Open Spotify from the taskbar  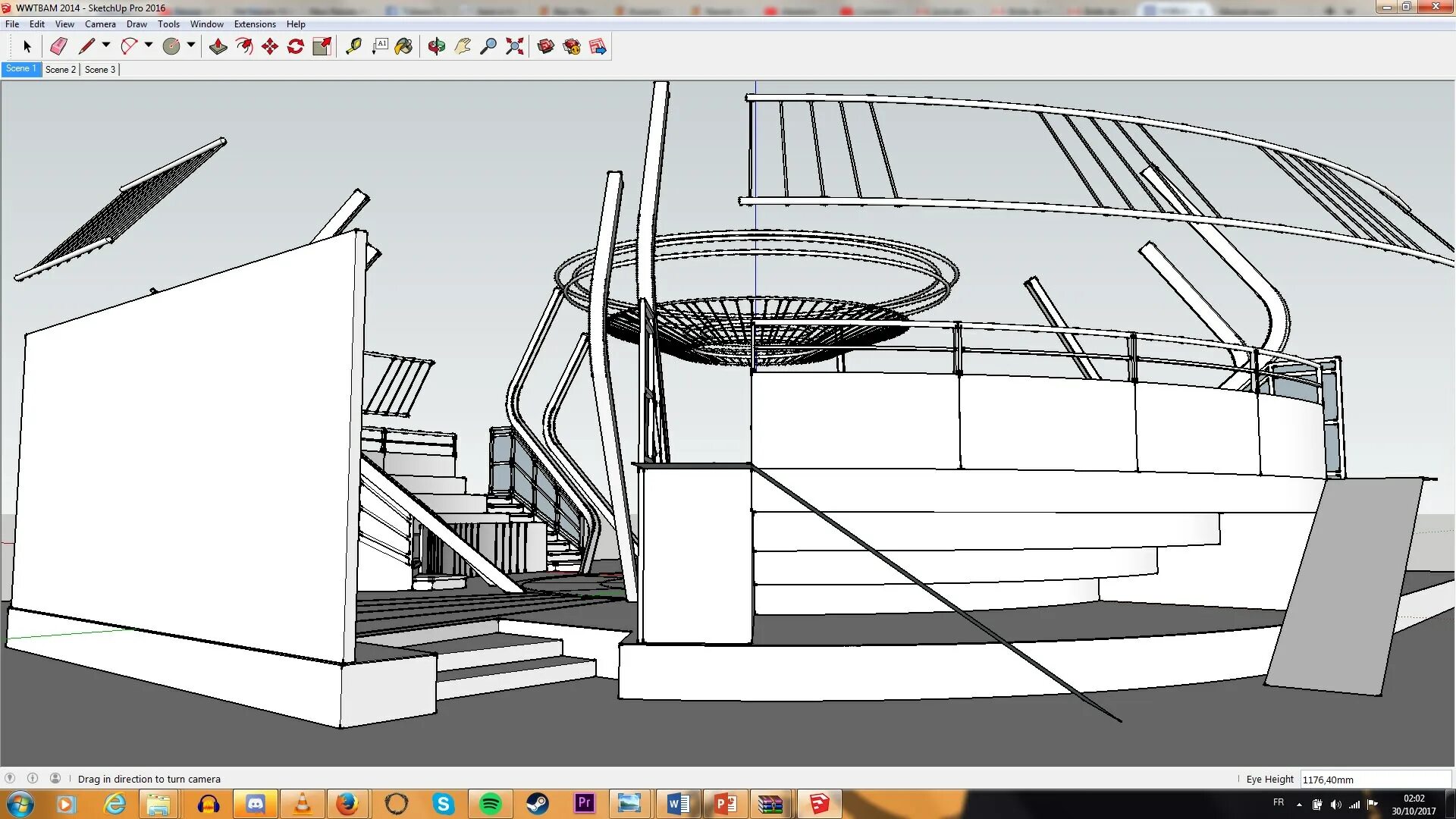click(491, 804)
